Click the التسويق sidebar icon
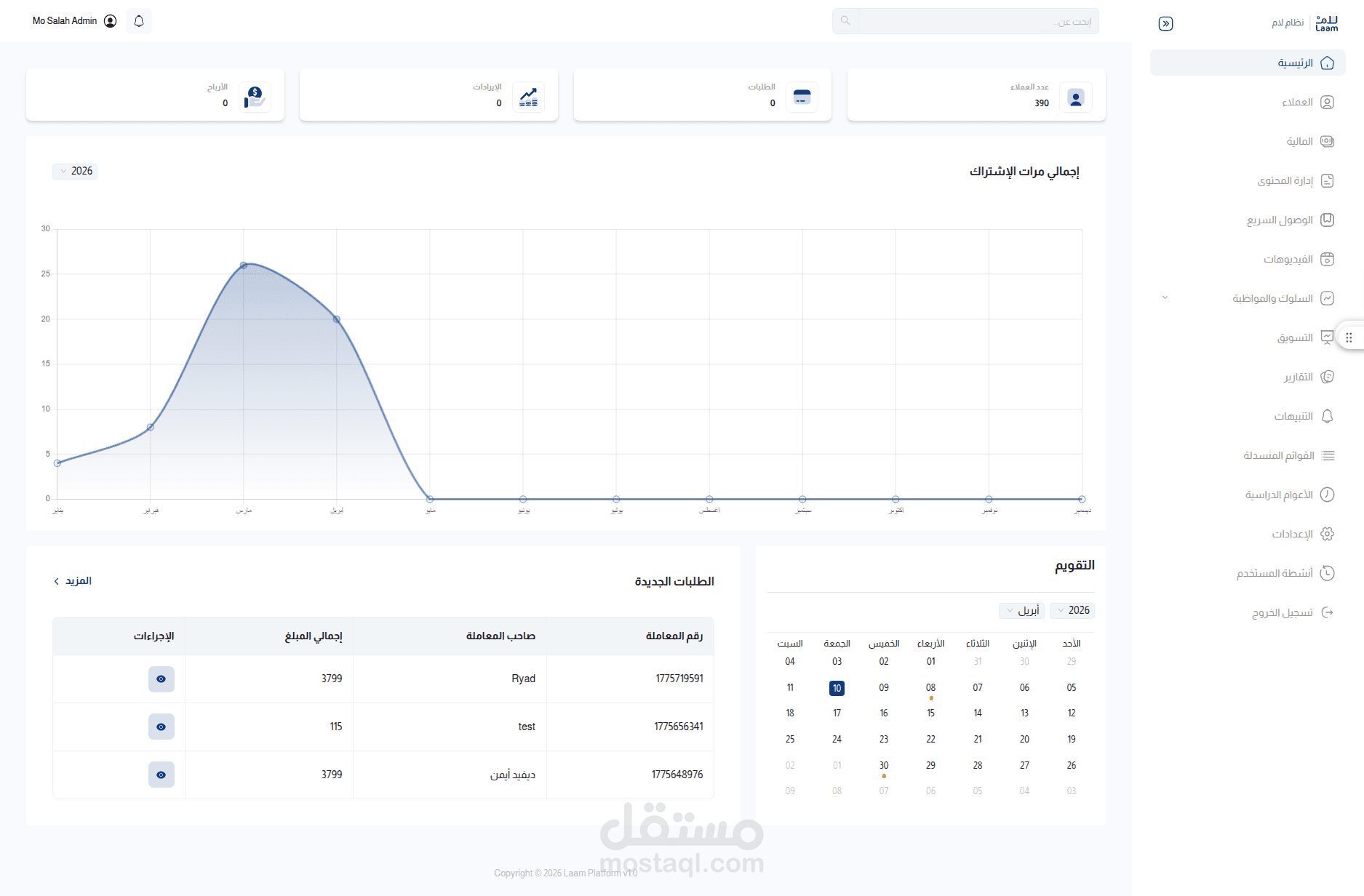 [1327, 337]
